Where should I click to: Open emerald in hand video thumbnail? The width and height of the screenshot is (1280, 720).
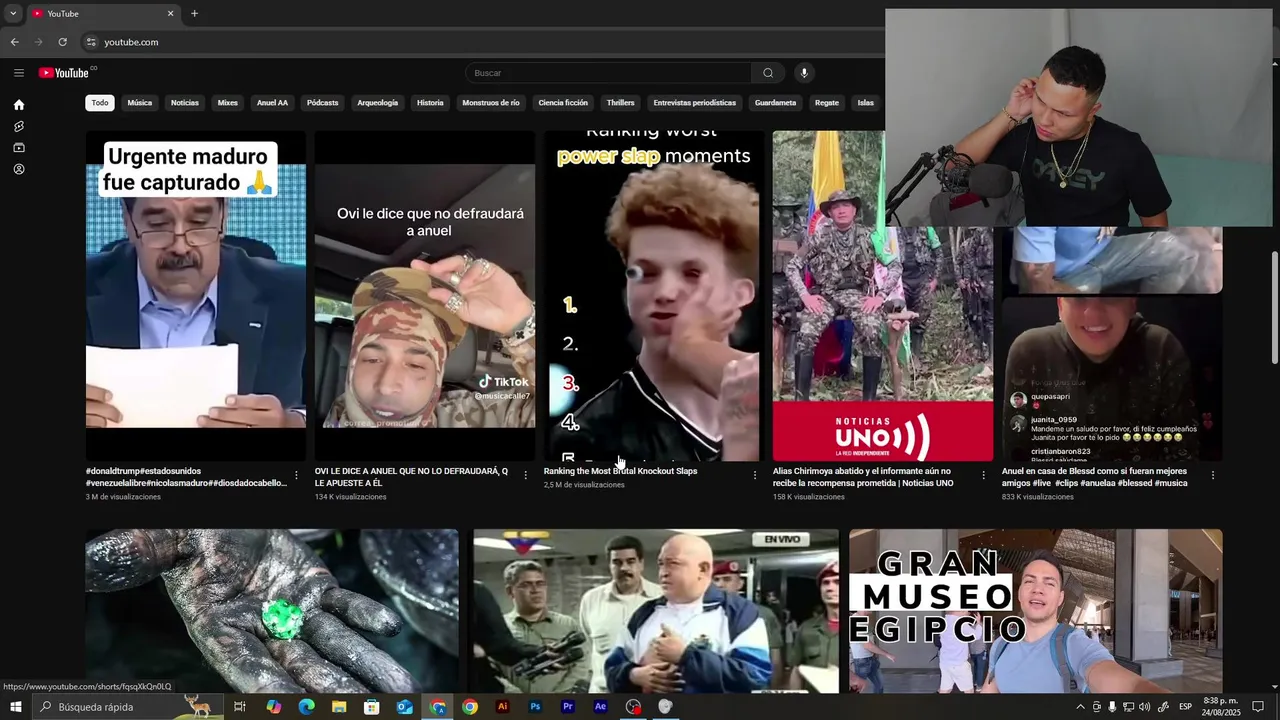(x=272, y=611)
